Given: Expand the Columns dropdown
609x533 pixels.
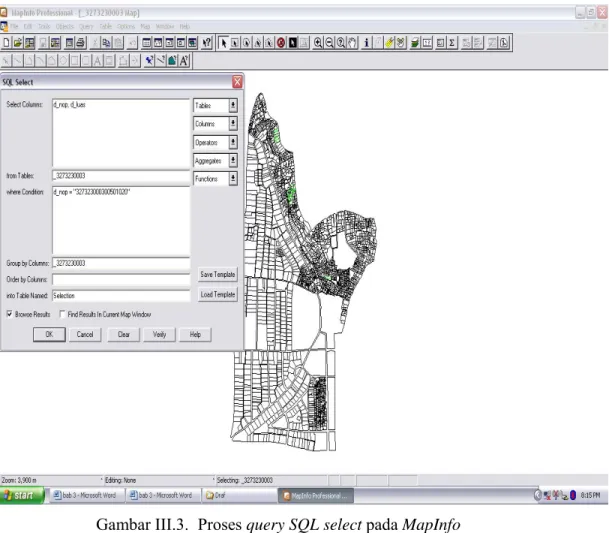Looking at the screenshot, I should tap(233, 124).
